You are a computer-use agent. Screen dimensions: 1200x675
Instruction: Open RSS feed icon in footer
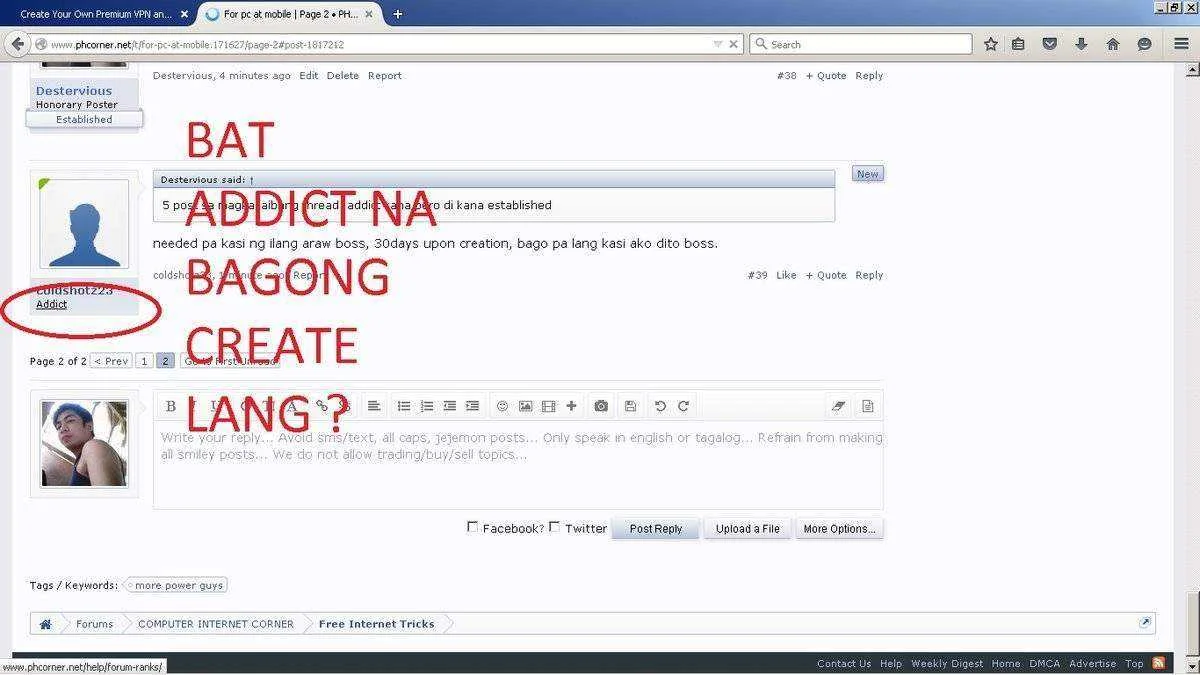[1158, 663]
